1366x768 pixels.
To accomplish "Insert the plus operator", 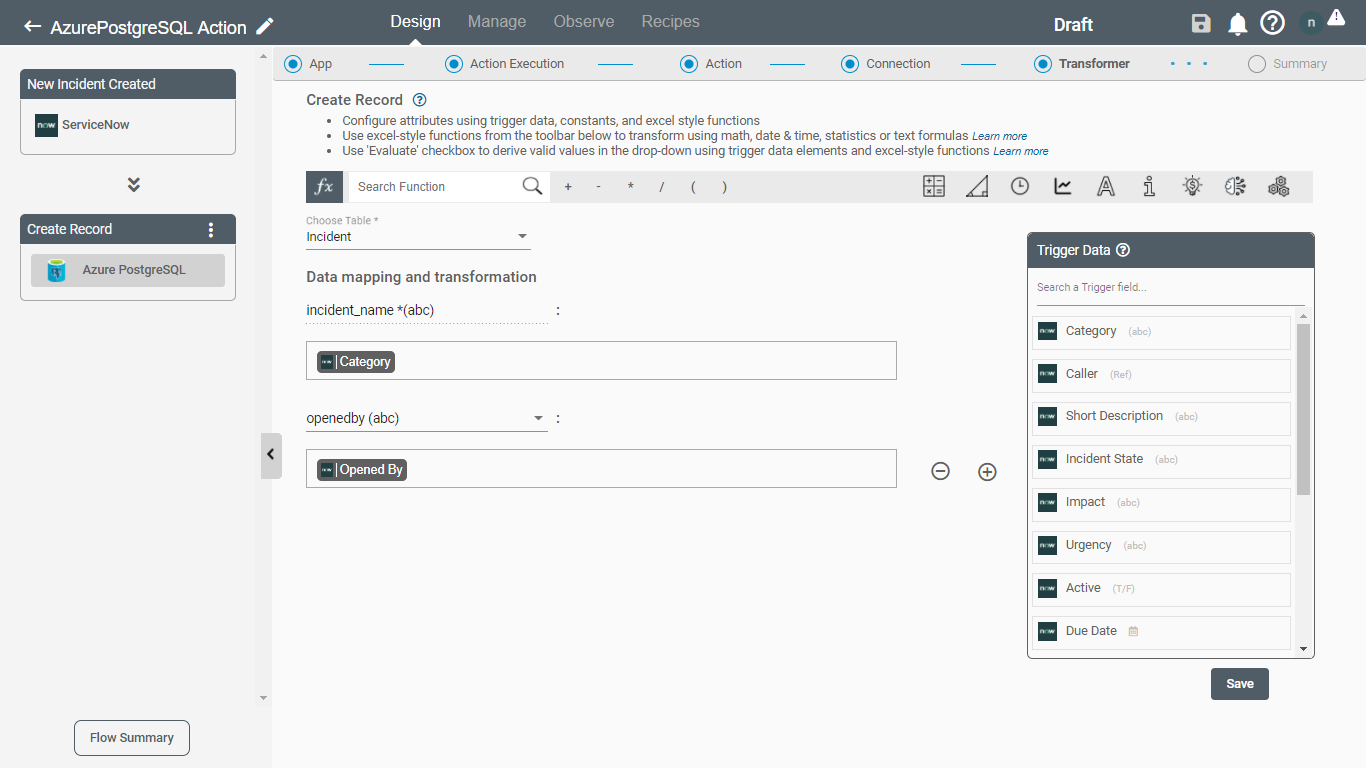I will 568,187.
